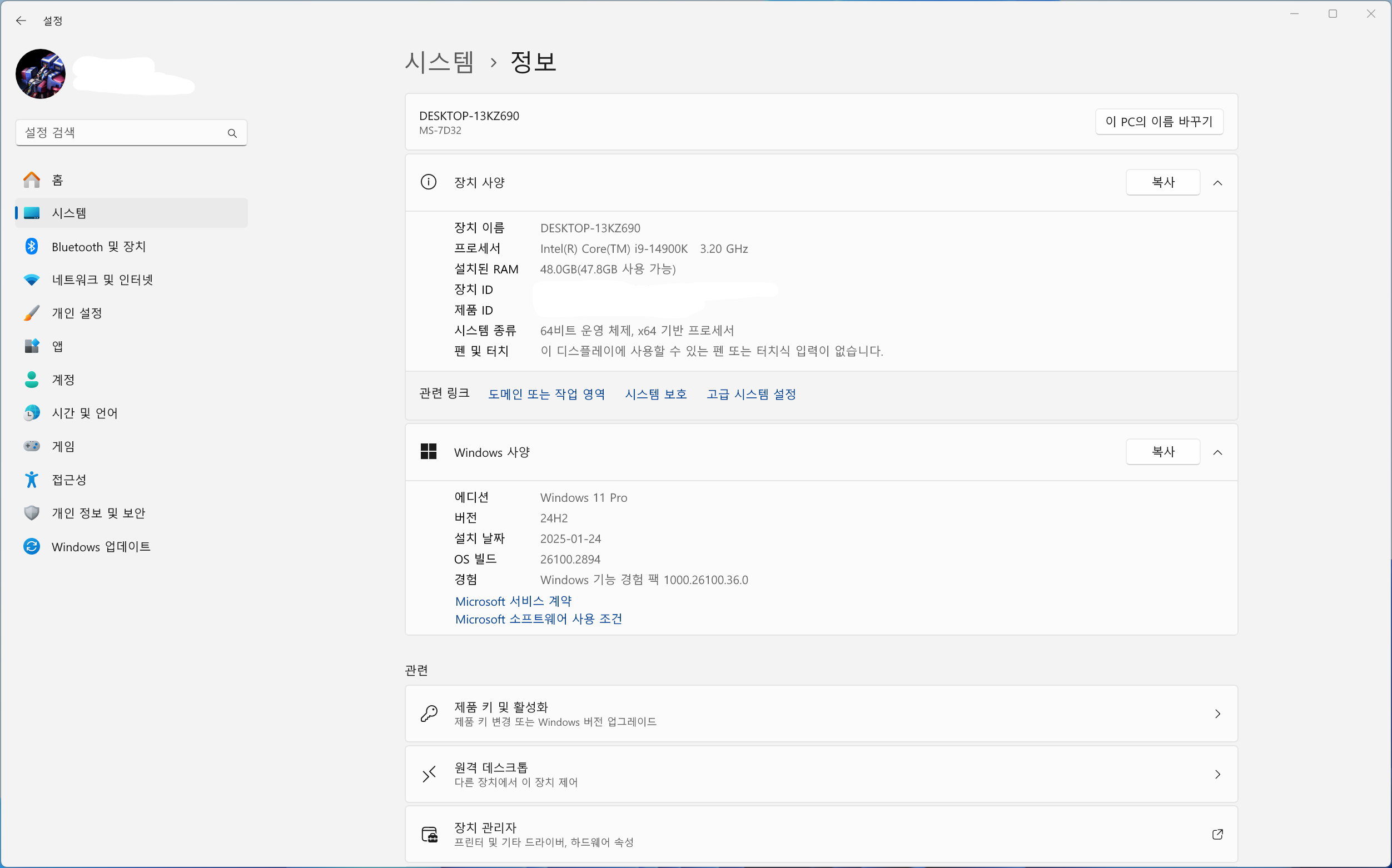The image size is (1392, 868).
Task: Click the 장치 관리자 icon
Action: tap(430, 834)
